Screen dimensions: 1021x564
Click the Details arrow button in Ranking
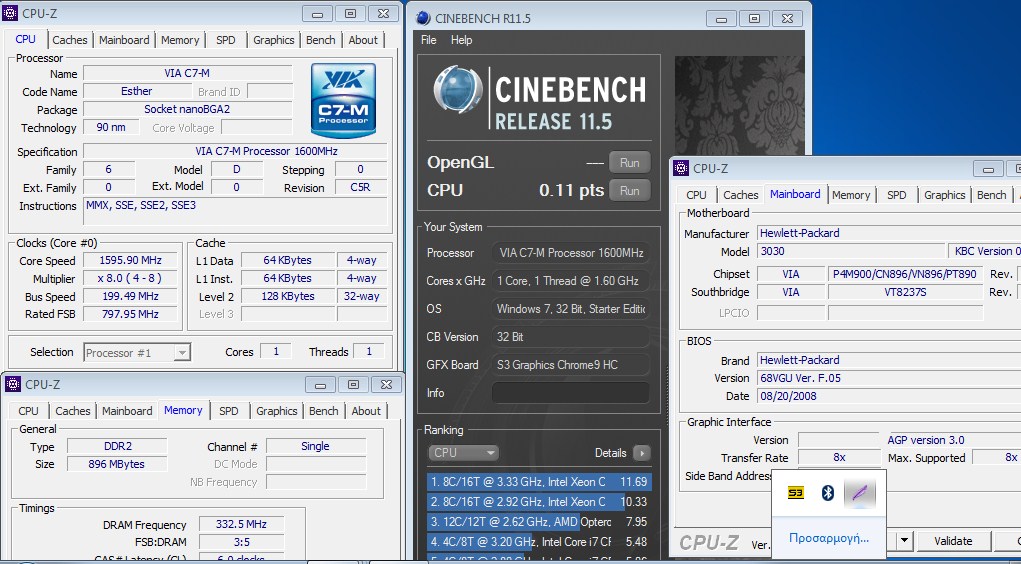tap(641, 453)
